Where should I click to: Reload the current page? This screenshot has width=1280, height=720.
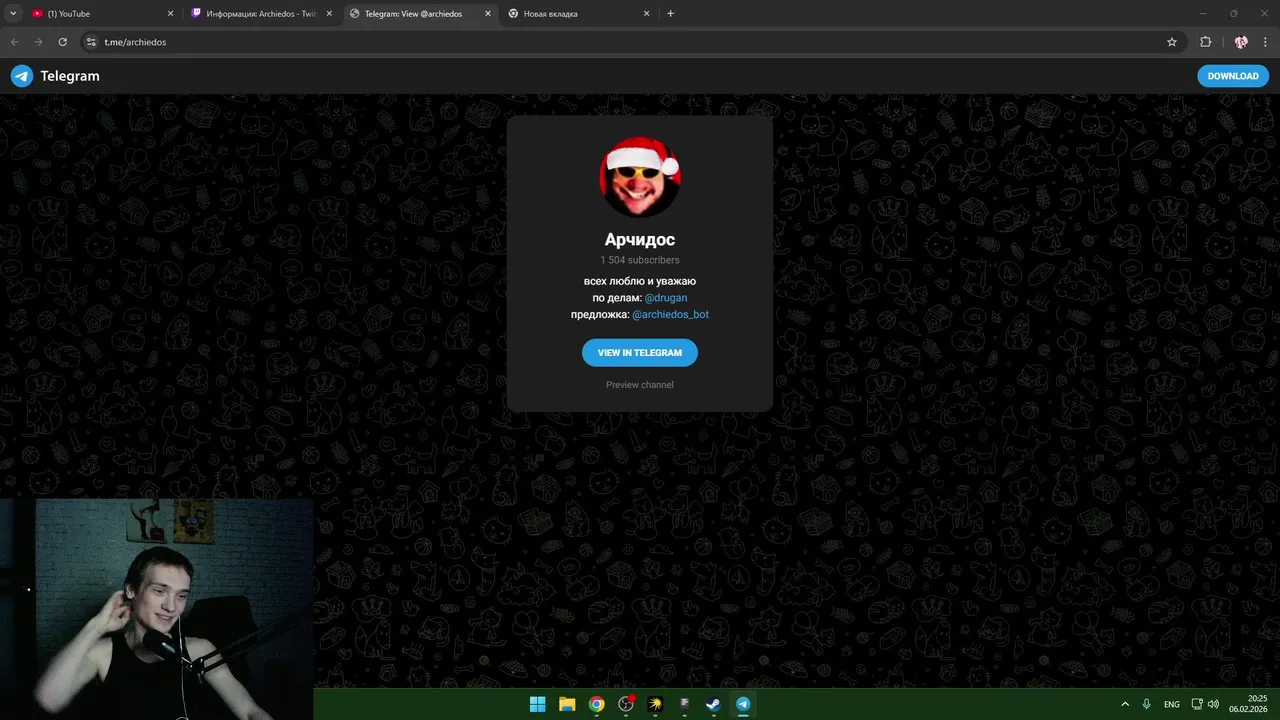62,42
